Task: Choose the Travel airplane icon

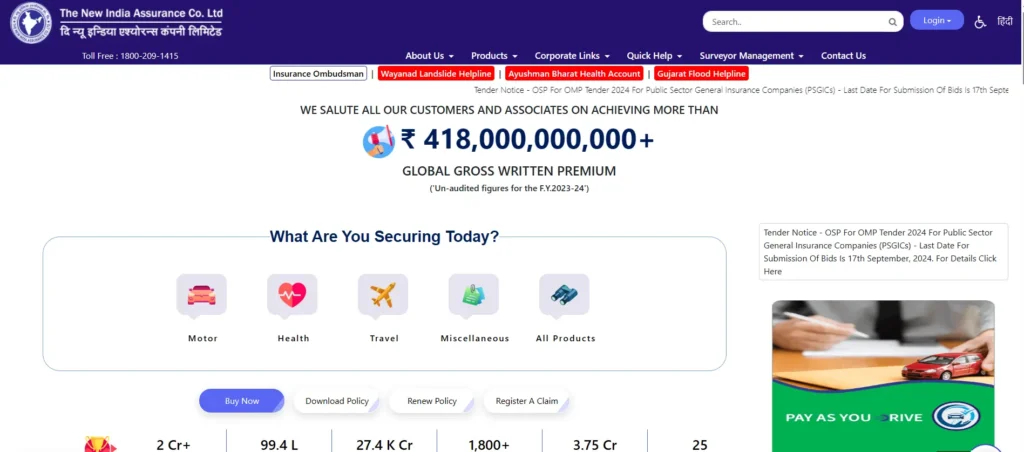Action: [383, 295]
